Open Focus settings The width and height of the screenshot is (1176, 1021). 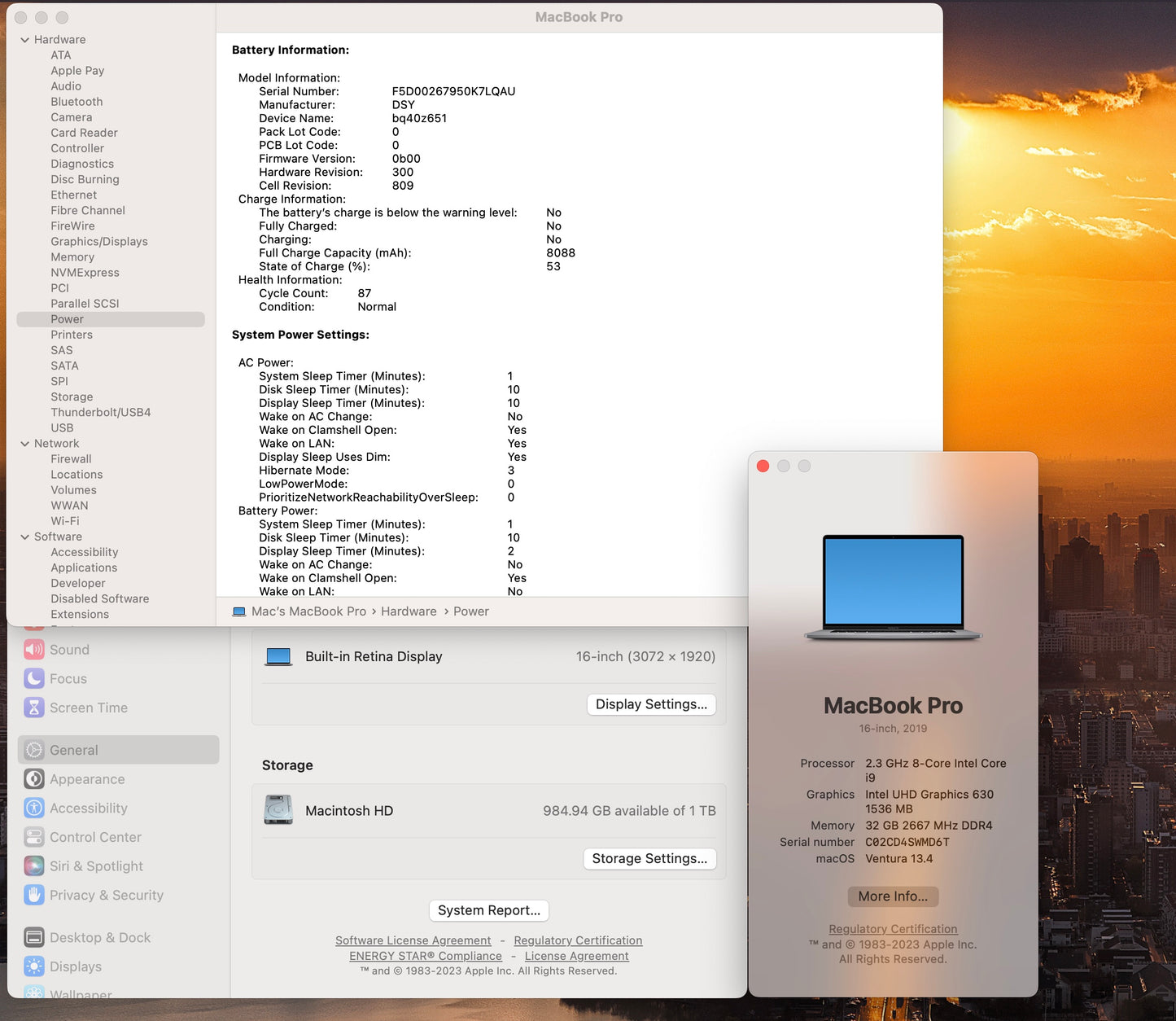tap(68, 678)
